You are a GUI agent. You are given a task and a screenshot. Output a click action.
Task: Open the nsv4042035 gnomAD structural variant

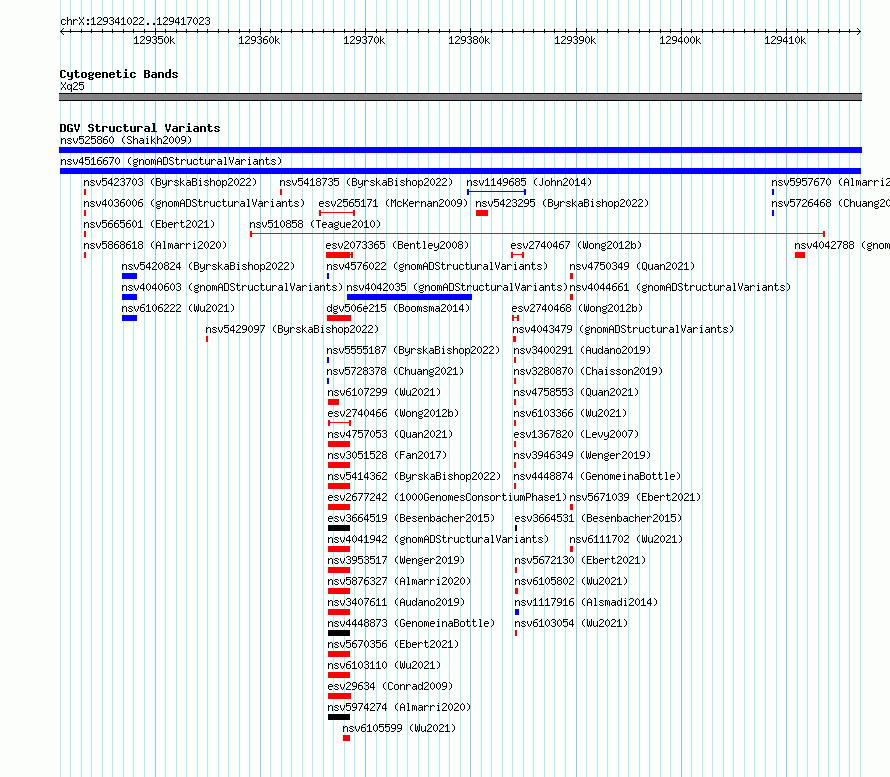point(457,287)
